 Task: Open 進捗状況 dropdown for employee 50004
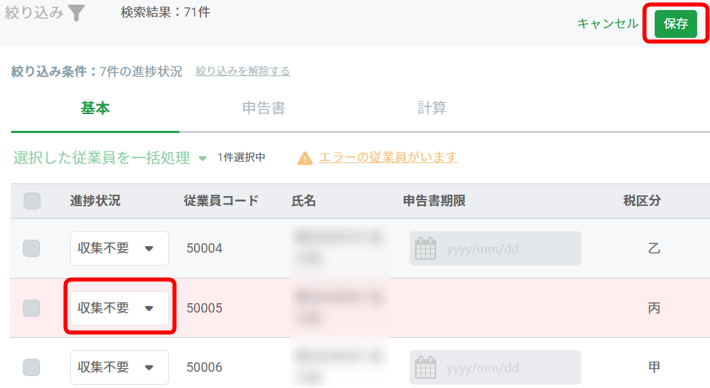(x=120, y=248)
